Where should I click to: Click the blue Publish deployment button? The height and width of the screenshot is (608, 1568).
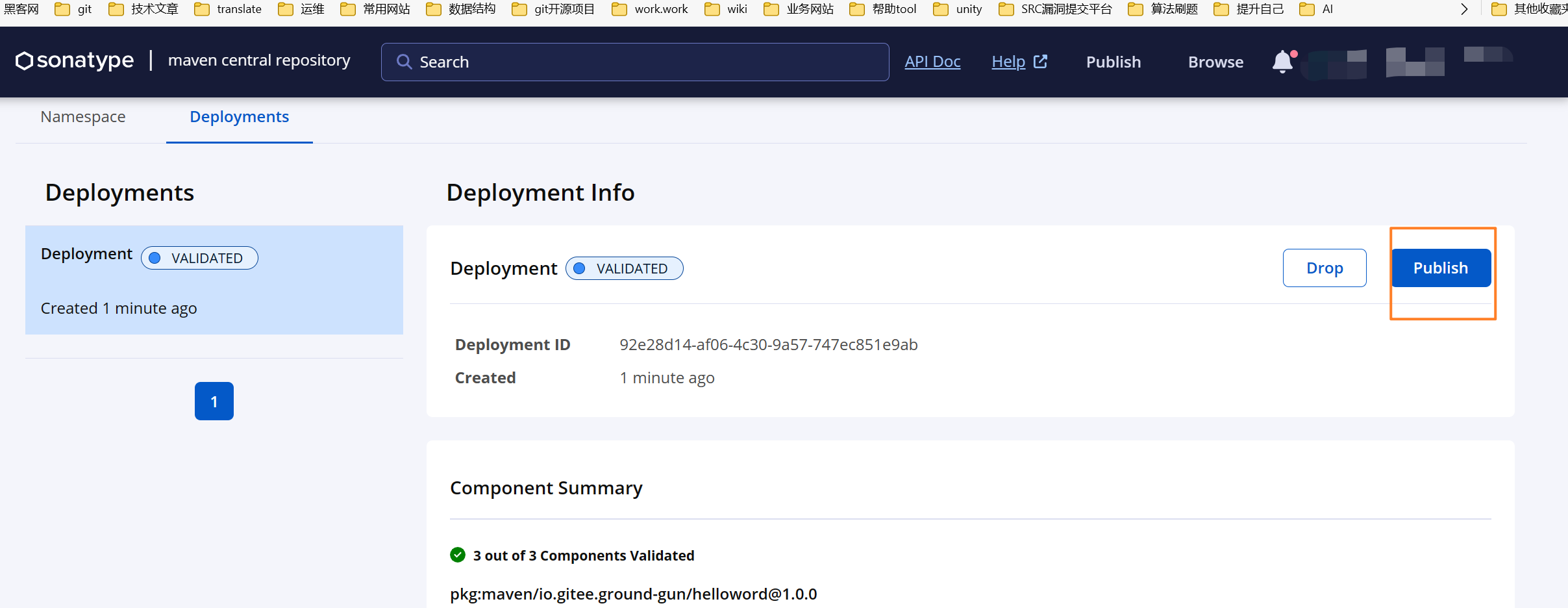click(x=1440, y=268)
